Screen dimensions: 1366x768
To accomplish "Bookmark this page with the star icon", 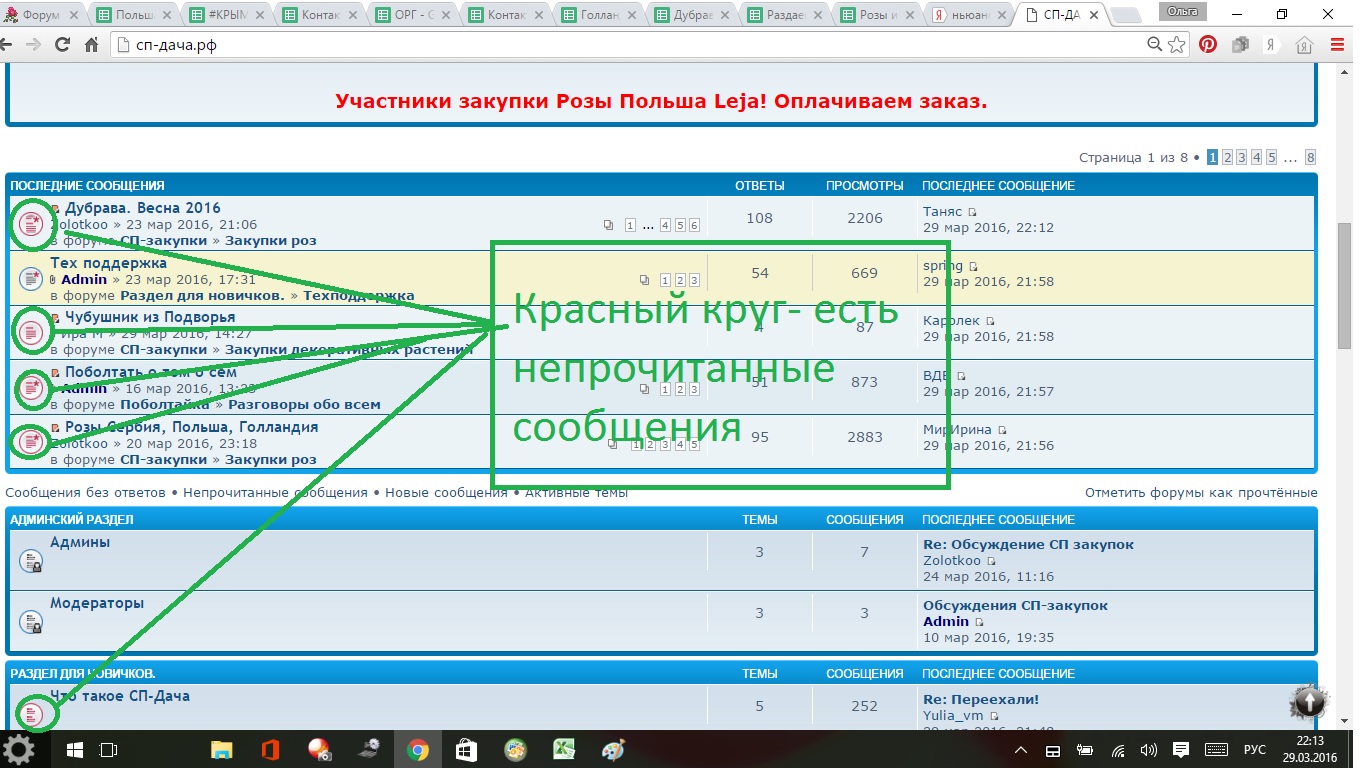I will (1177, 45).
